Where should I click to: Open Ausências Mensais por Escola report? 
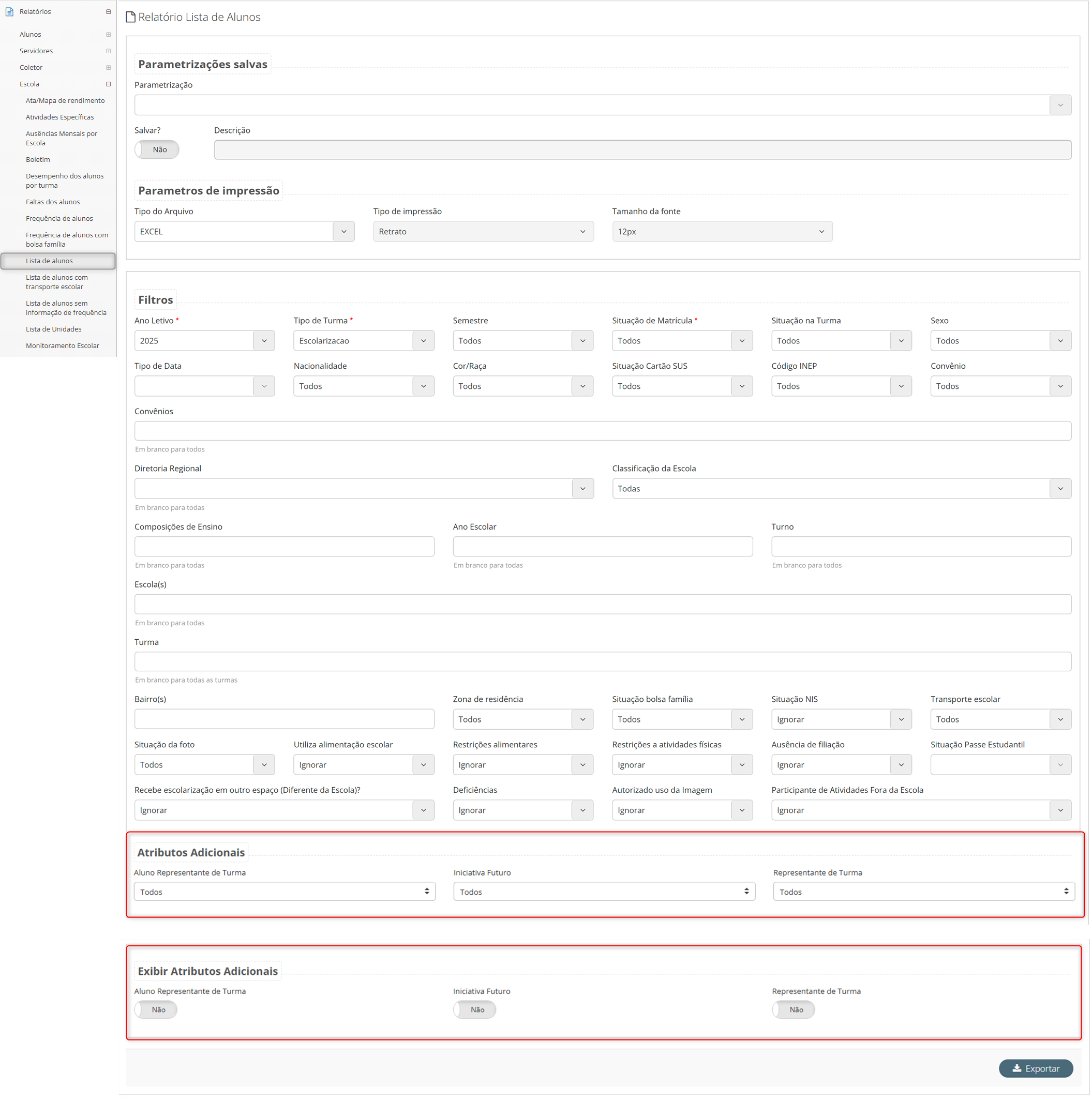point(62,138)
